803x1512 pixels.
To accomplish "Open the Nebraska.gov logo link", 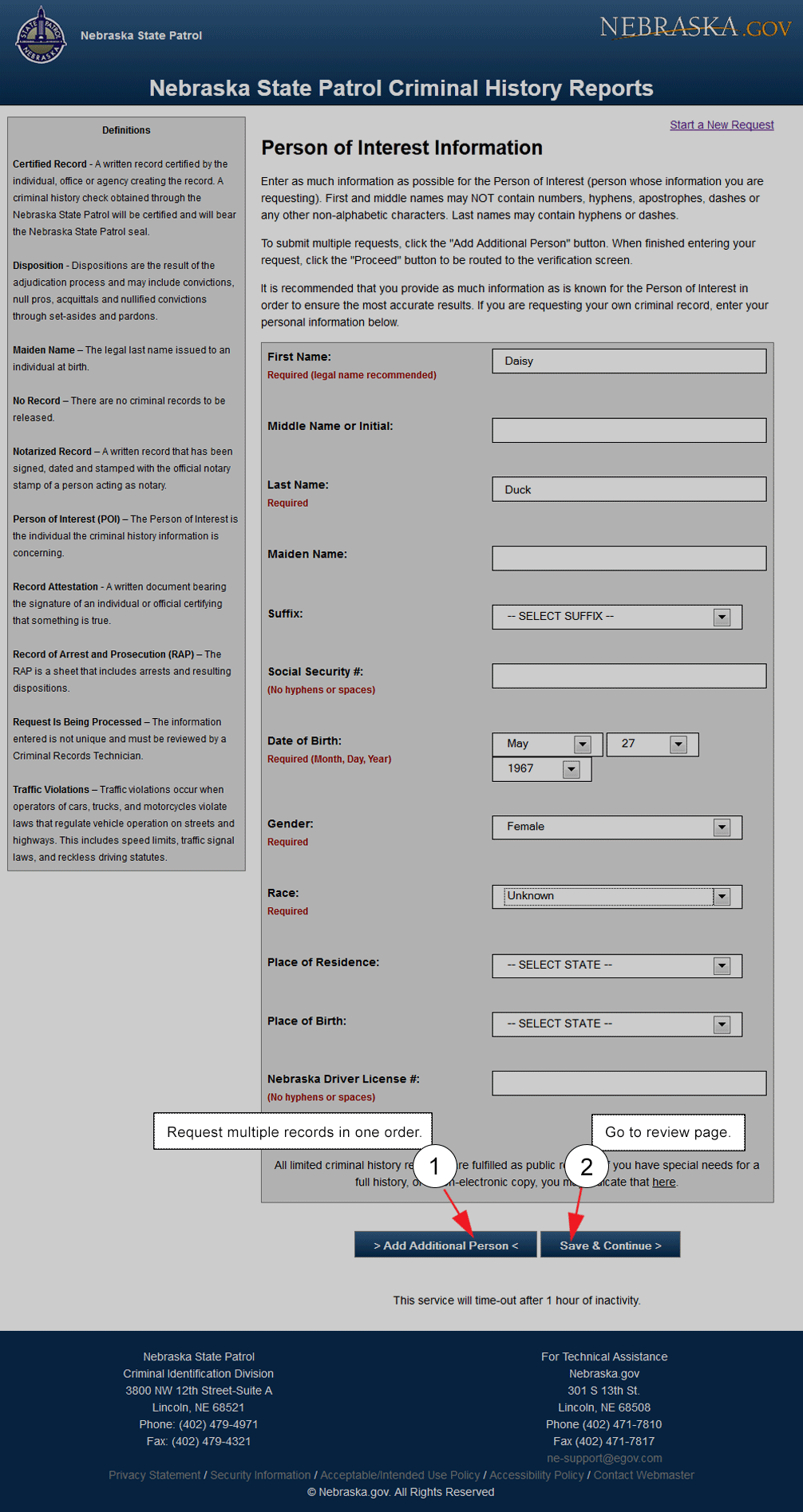I will click(695, 27).
